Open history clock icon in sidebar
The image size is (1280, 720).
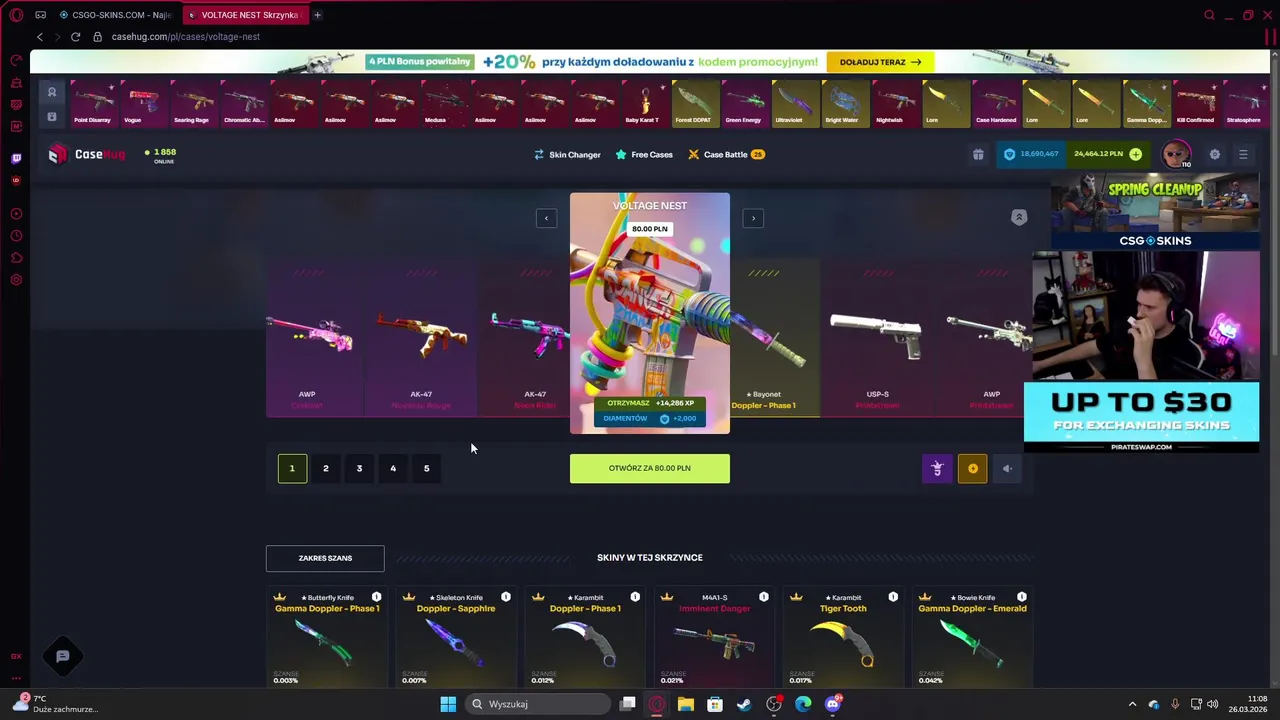(x=16, y=236)
